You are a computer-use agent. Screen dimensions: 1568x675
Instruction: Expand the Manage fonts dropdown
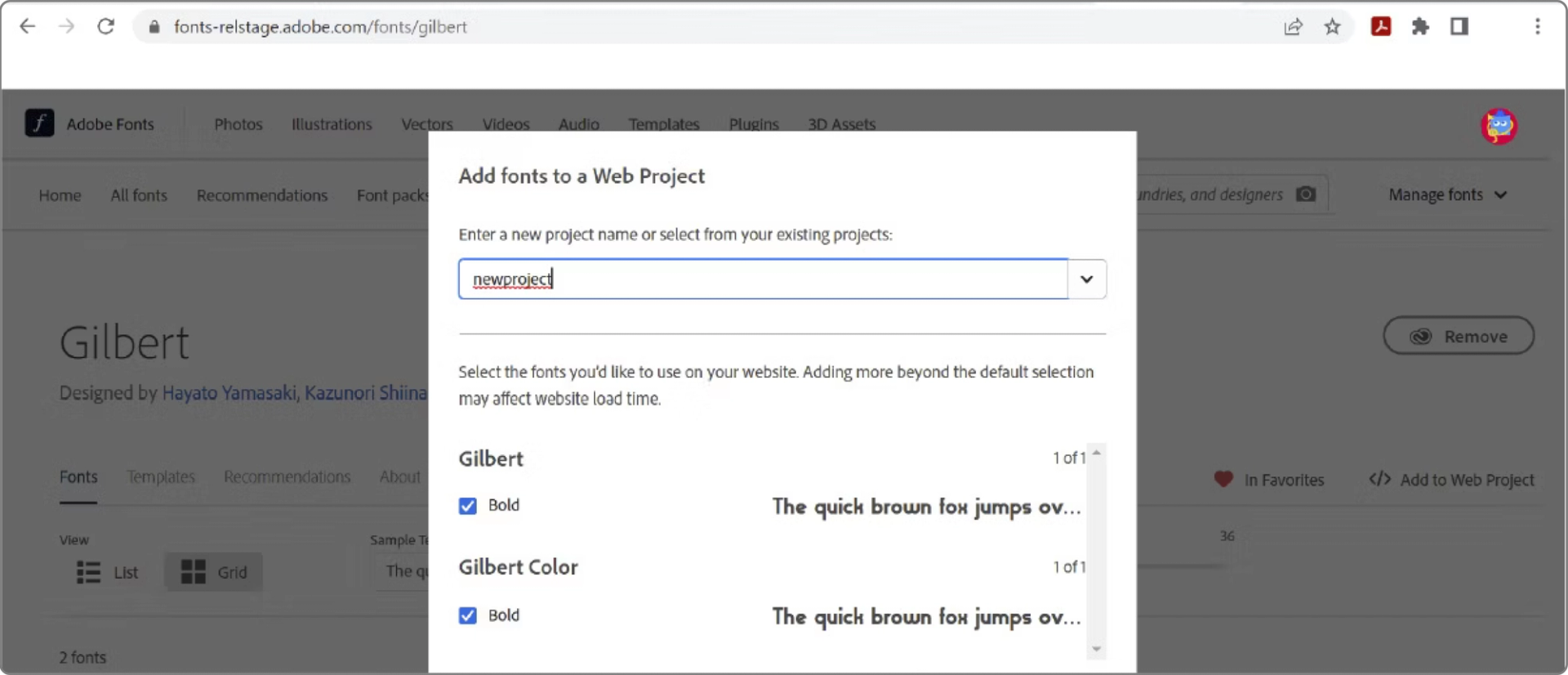(1447, 194)
